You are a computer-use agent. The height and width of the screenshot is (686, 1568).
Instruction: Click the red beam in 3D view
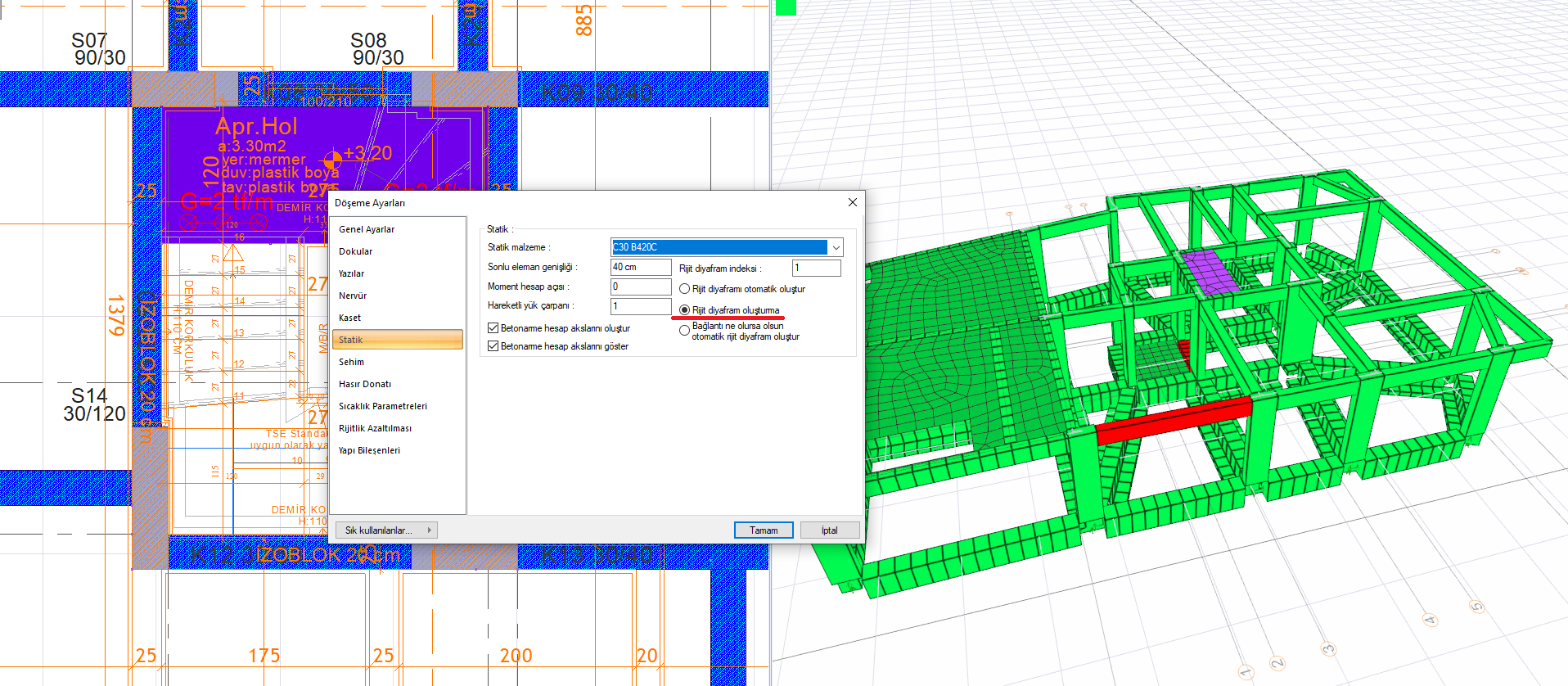[1173, 421]
